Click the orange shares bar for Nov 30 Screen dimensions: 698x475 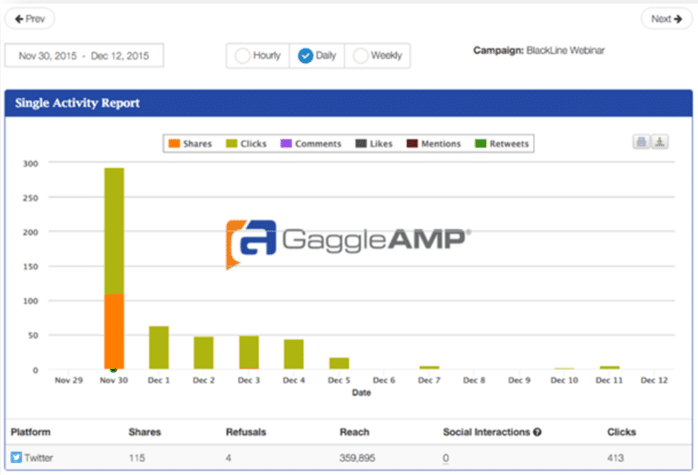pyautogui.click(x=114, y=332)
